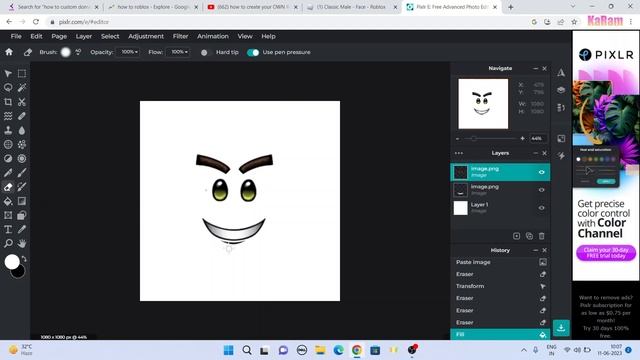Hide the unselected image.png layer
This screenshot has height=360, width=640.
coord(542,190)
